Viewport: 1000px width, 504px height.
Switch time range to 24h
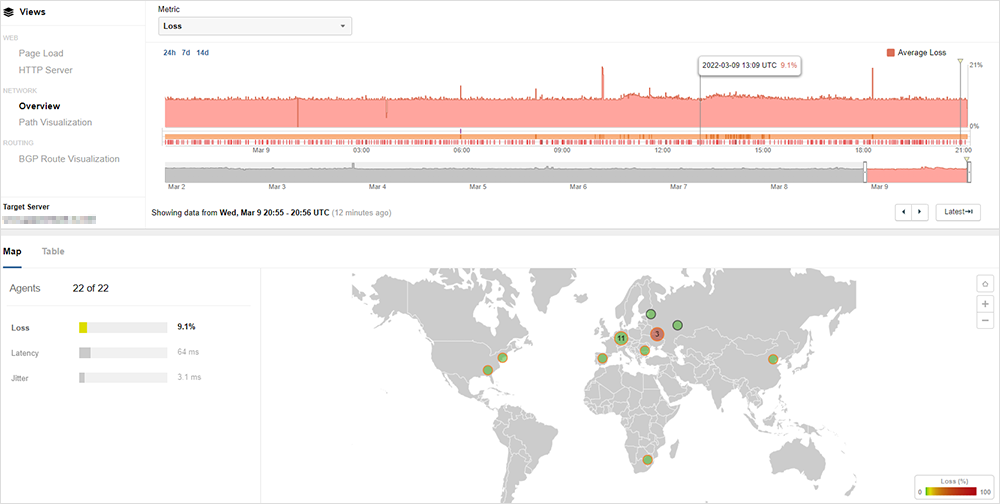[169, 52]
